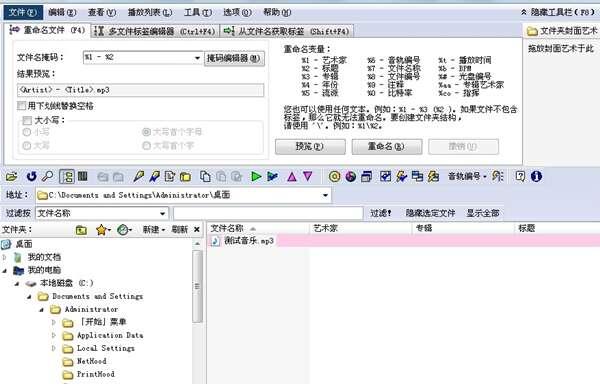Click the 过滤! button
The image size is (600, 384).
[381, 213]
